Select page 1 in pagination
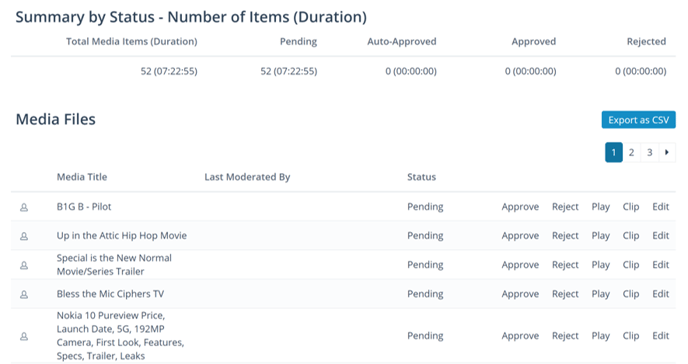Image resolution: width=688 pixels, height=364 pixels. coord(614,153)
